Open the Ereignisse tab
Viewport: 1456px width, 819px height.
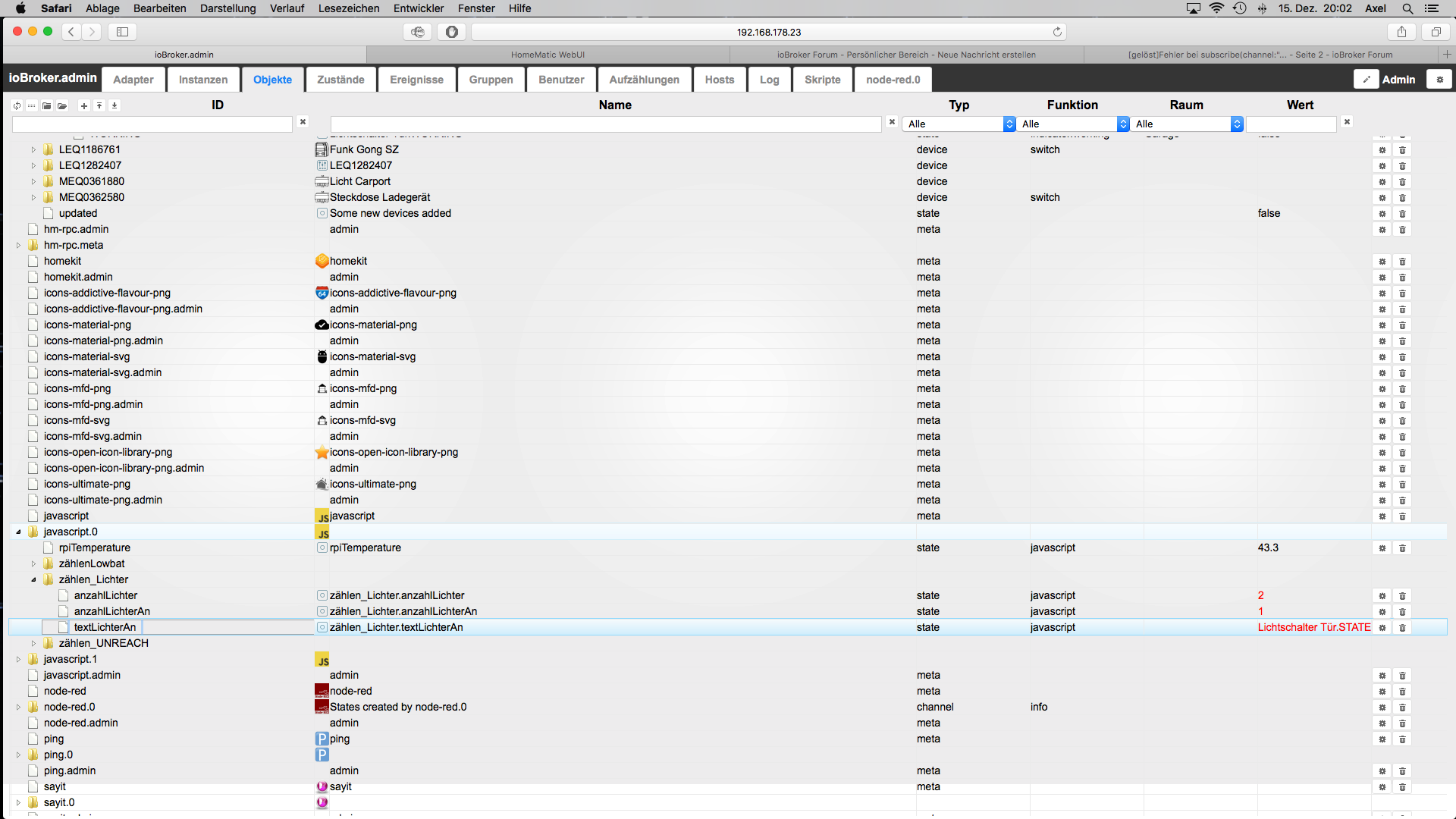(x=416, y=80)
